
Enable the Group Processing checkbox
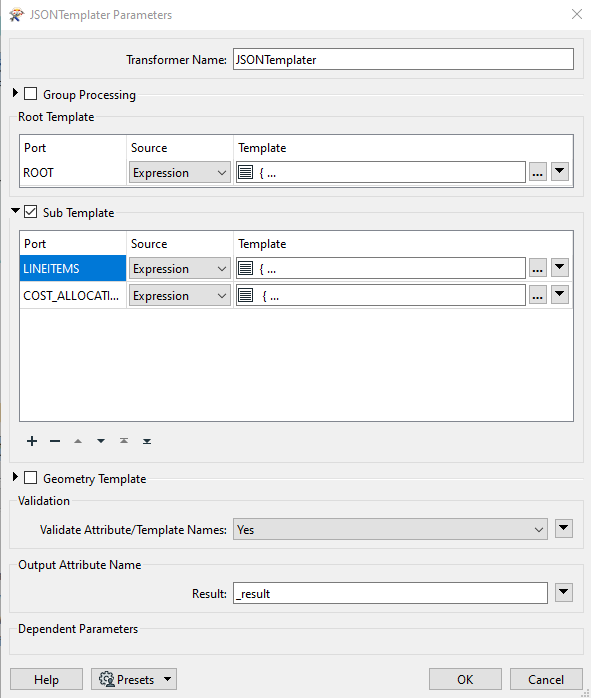(x=30, y=93)
